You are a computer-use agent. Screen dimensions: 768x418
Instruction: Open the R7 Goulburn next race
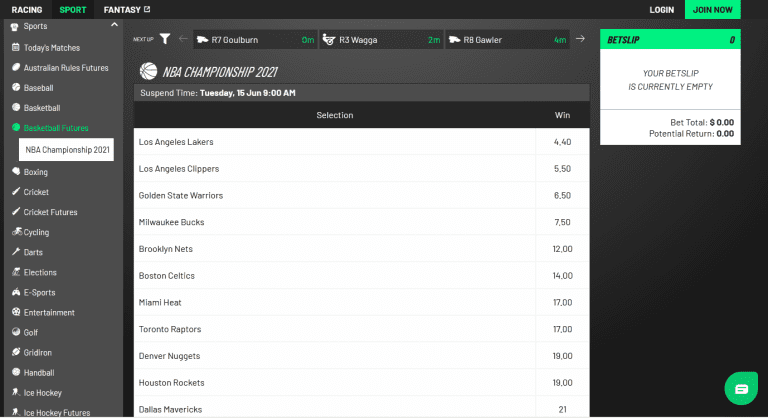coord(255,40)
